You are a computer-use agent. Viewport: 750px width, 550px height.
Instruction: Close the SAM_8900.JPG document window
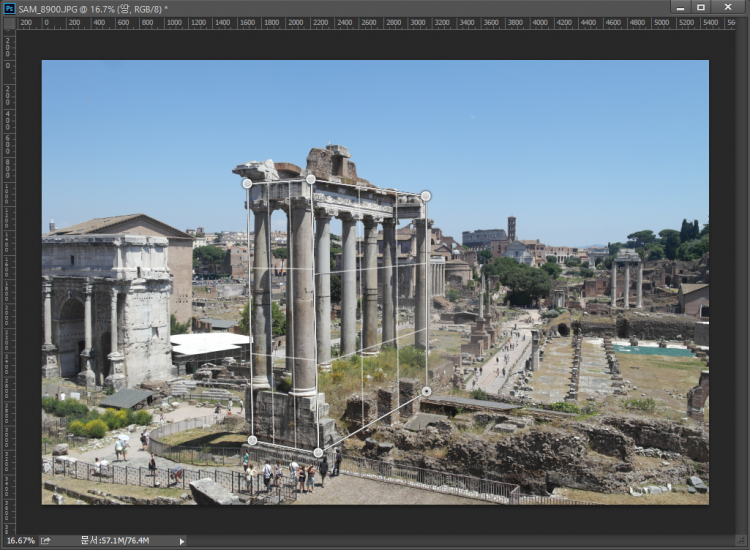(x=728, y=8)
